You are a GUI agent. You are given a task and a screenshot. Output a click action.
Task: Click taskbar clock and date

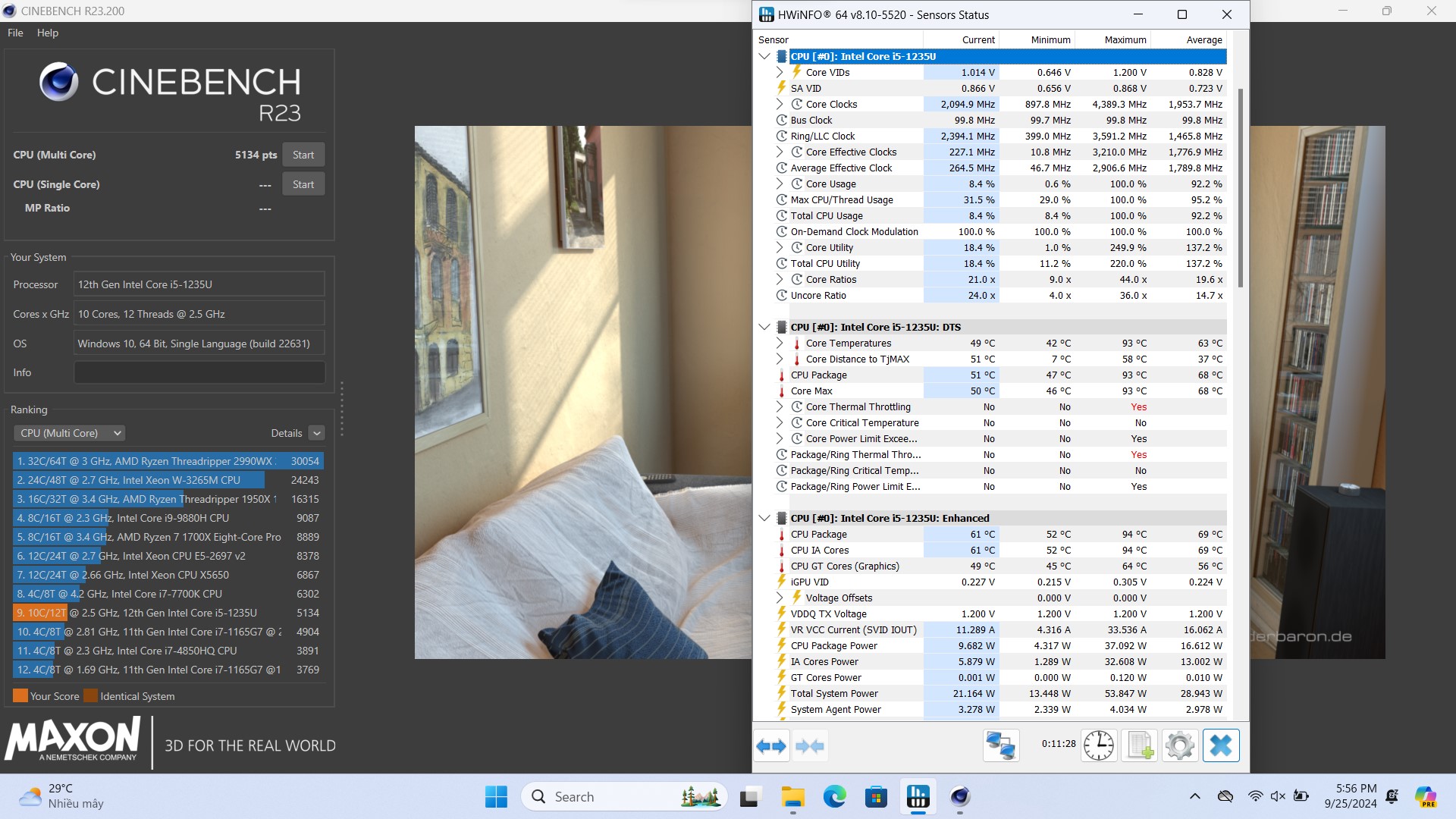pos(1351,796)
